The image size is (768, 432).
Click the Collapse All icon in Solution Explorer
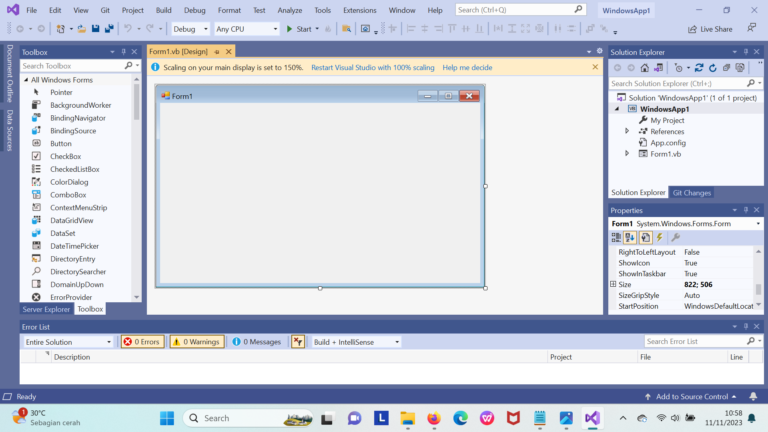(x=726, y=68)
